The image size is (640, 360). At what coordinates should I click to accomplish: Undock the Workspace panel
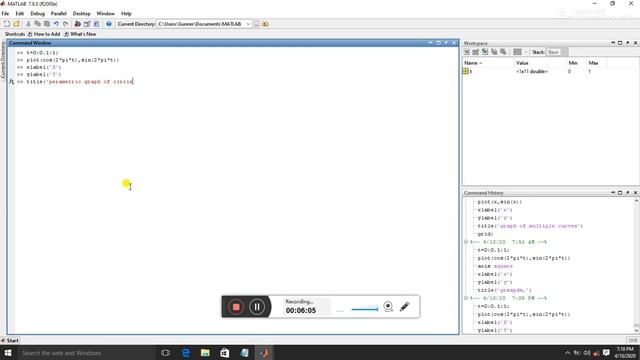[628, 43]
